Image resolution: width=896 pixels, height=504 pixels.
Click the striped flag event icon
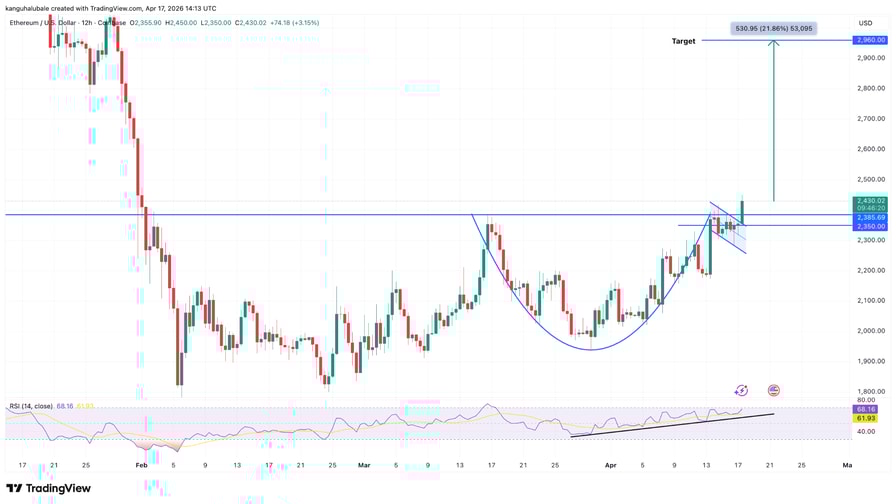tap(774, 391)
